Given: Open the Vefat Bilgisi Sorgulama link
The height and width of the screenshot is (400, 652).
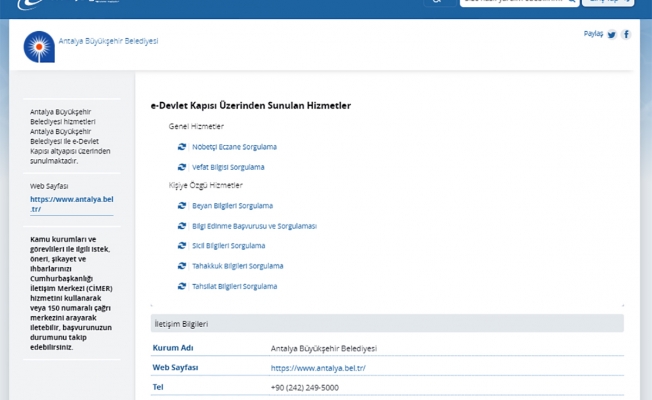Looking at the screenshot, I should (228, 167).
